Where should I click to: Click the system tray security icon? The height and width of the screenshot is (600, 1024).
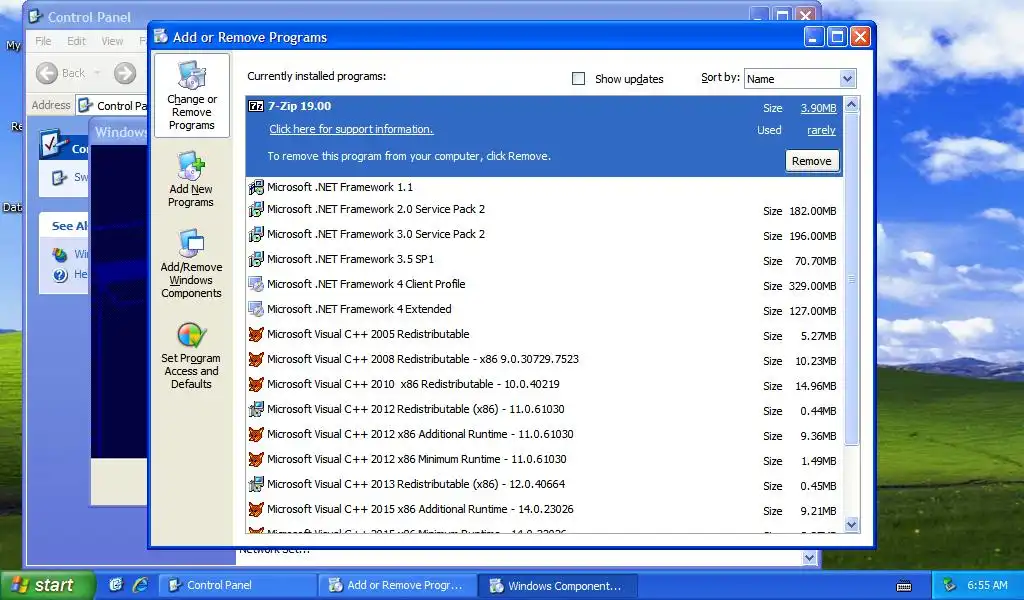[x=950, y=585]
